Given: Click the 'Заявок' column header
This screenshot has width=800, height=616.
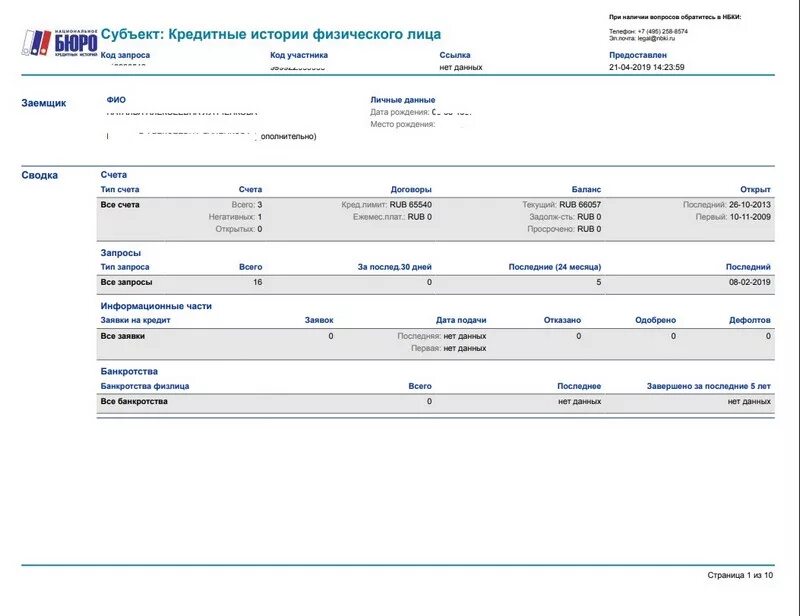Looking at the screenshot, I should 319,321.
